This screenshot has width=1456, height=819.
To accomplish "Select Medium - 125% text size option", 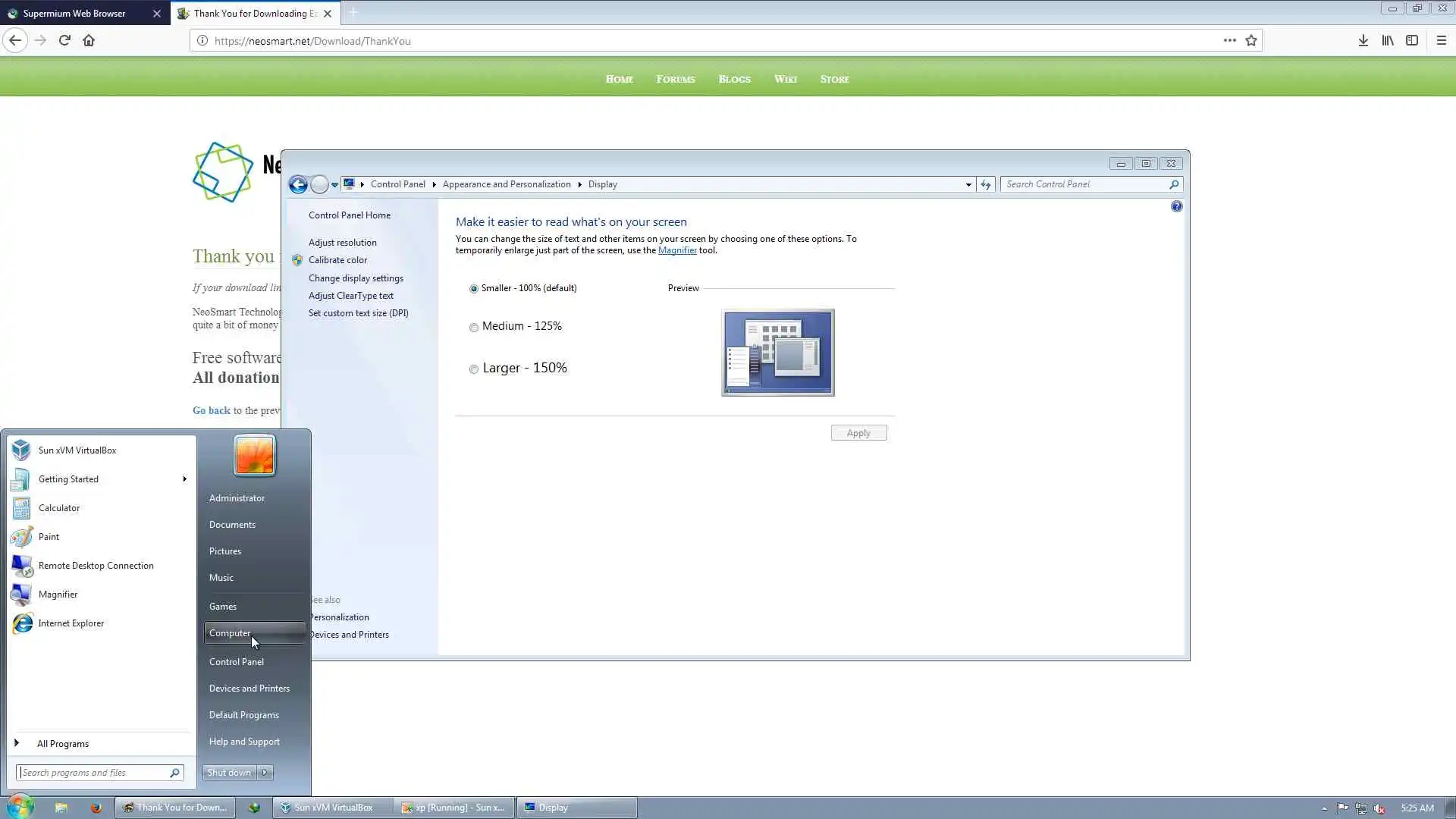I will click(474, 328).
